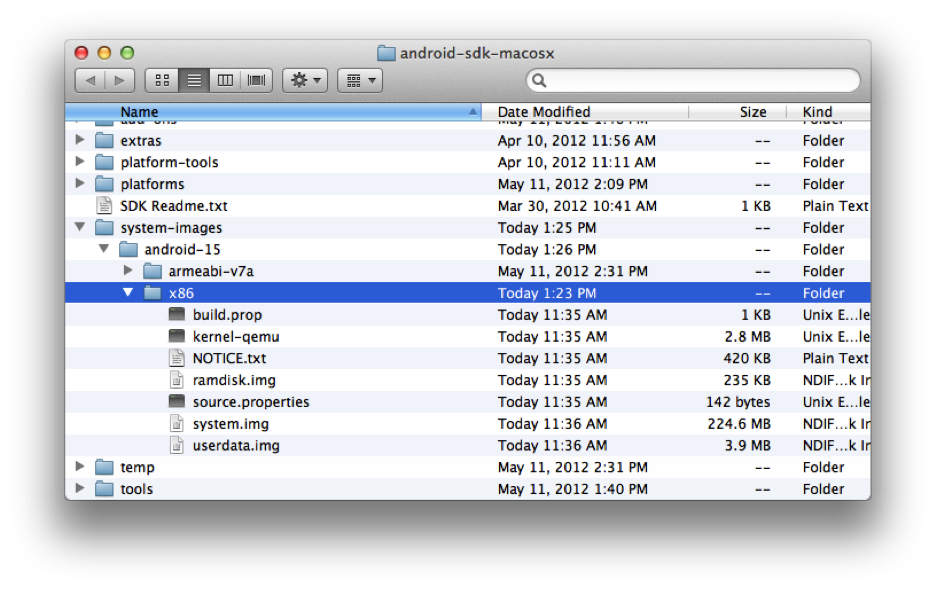Go back to previous folder
Viewport: 936px width, 591px height.
click(x=90, y=80)
